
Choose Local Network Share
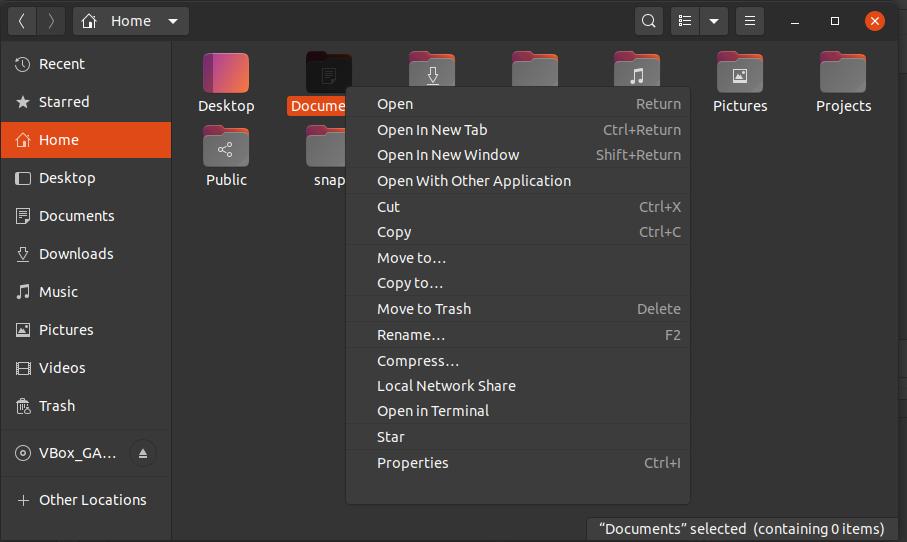(518, 386)
